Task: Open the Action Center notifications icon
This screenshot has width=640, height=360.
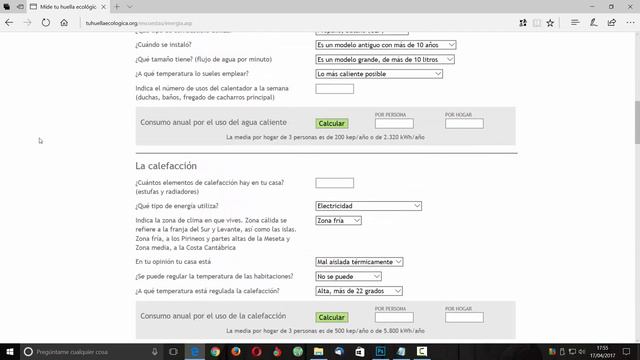Action: pyautogui.click(x=627, y=352)
